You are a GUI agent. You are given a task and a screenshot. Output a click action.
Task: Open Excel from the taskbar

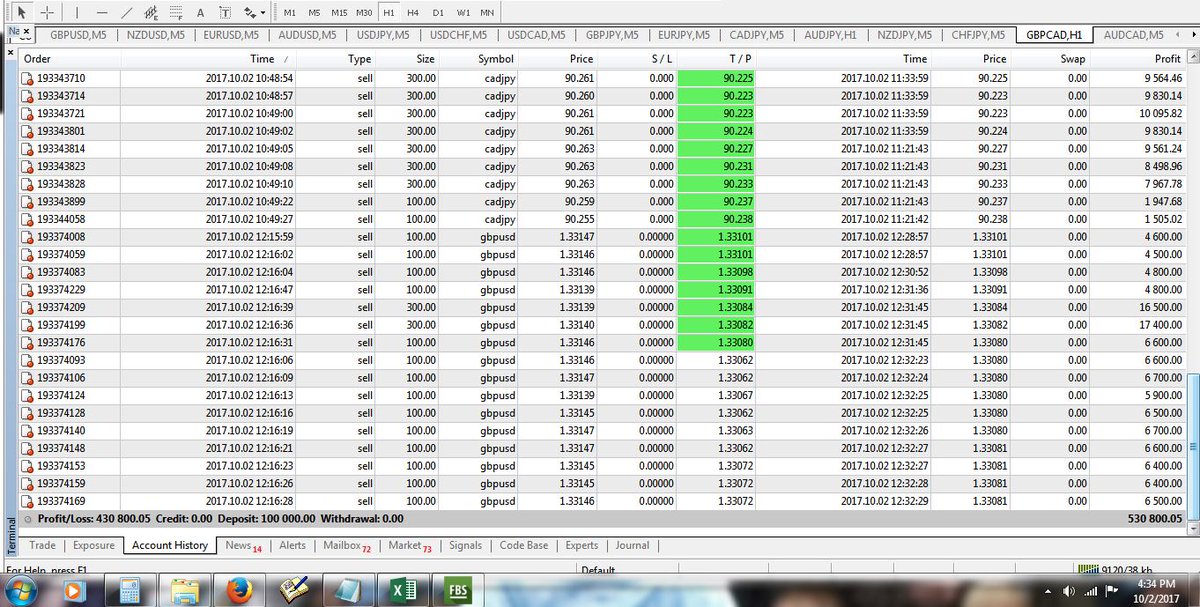[404, 591]
